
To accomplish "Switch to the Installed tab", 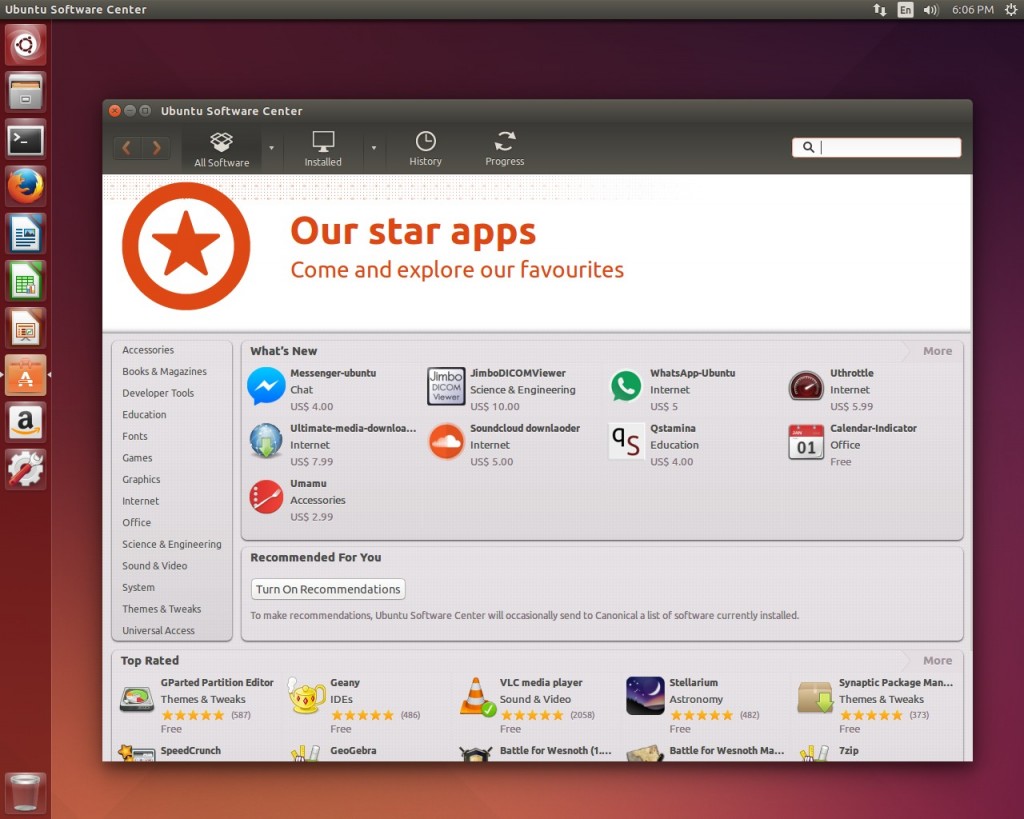I will [x=322, y=147].
